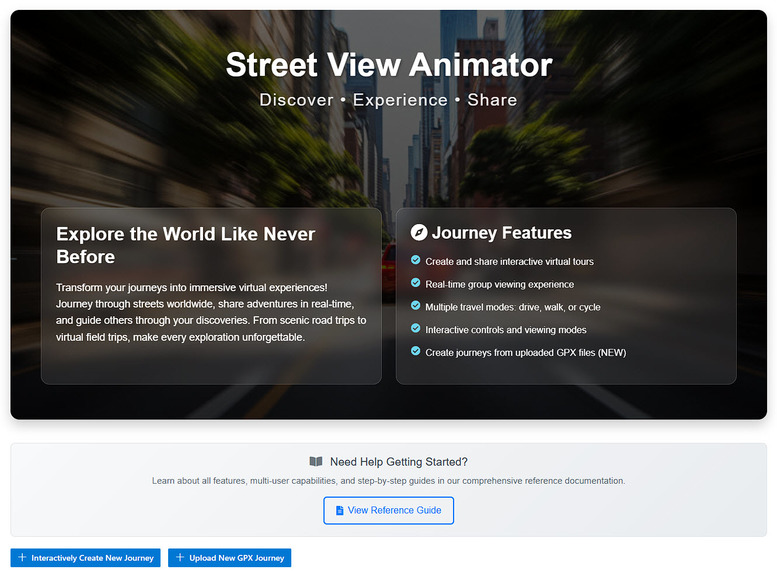Click the compass icon beside Journey Features
This screenshot has width=777, height=573.
pos(419,232)
